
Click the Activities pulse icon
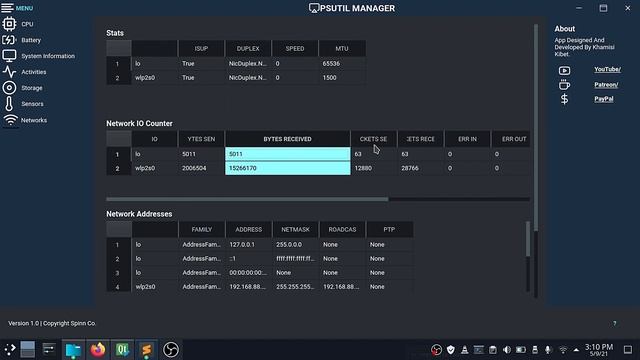(x=9, y=72)
